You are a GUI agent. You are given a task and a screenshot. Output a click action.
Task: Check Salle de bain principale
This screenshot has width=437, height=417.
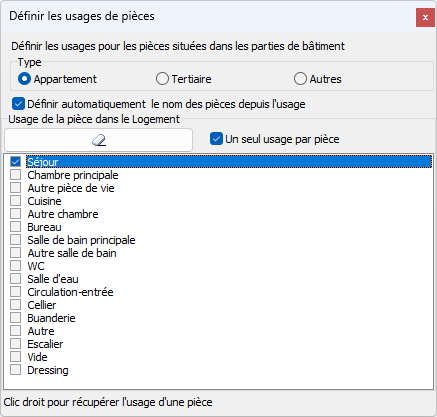pos(15,240)
